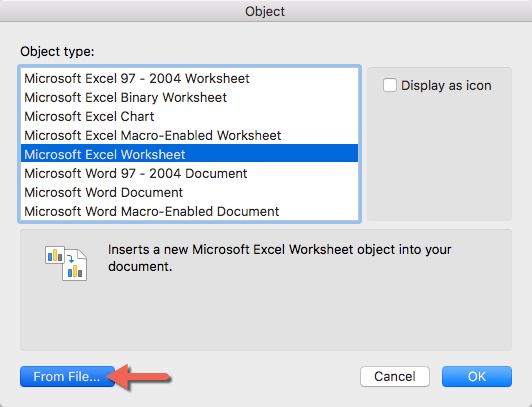The width and height of the screenshot is (532, 407).
Task: Choose Microsoft Excel Binary Worksheet
Action: (x=189, y=98)
